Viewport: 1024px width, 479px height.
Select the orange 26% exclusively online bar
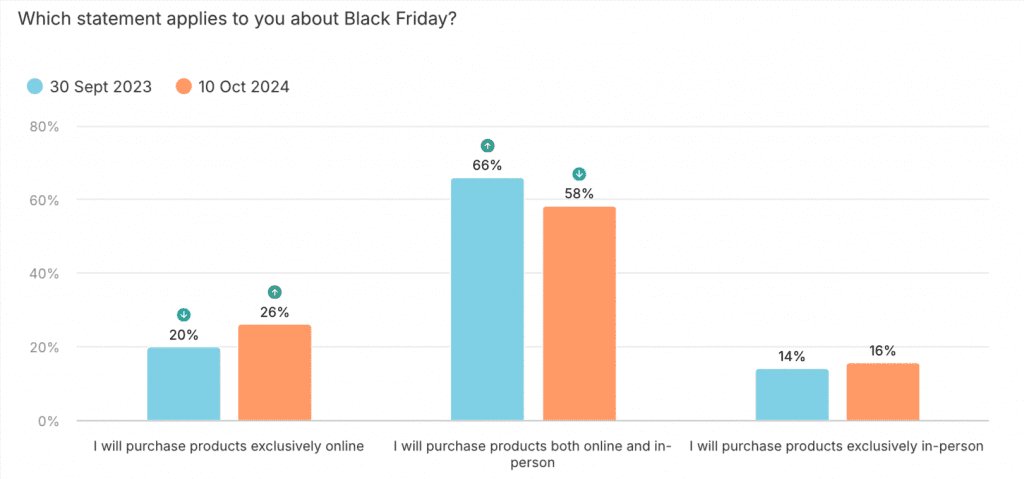[275, 373]
